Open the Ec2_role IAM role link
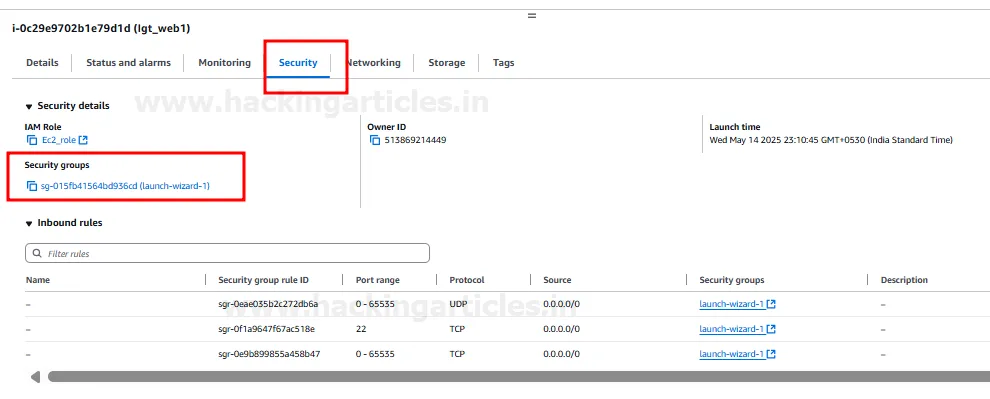 point(59,140)
